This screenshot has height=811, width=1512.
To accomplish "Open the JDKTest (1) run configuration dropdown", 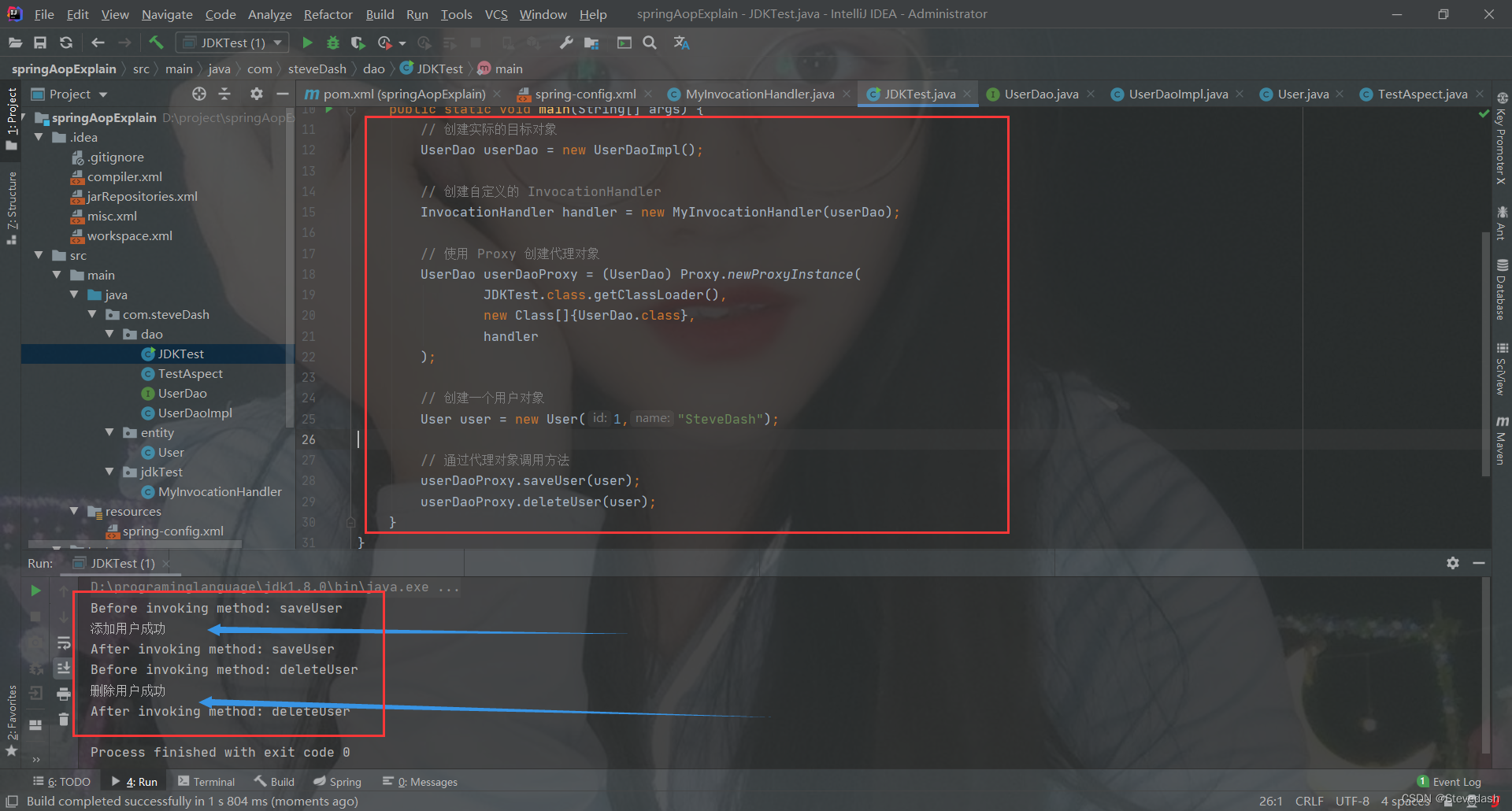I will 232,43.
